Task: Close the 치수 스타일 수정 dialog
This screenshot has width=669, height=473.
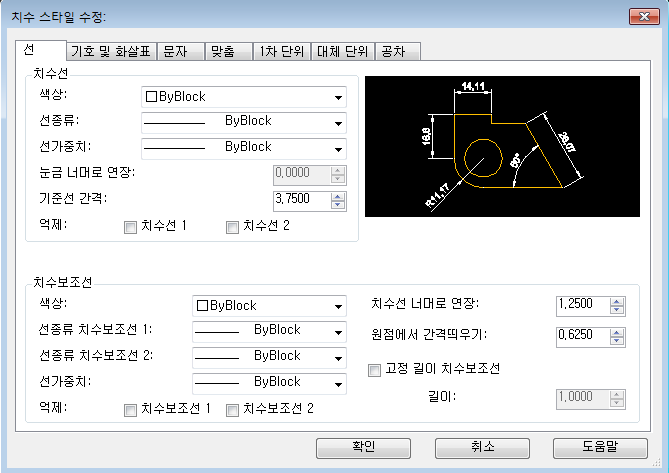Action: coord(644,17)
